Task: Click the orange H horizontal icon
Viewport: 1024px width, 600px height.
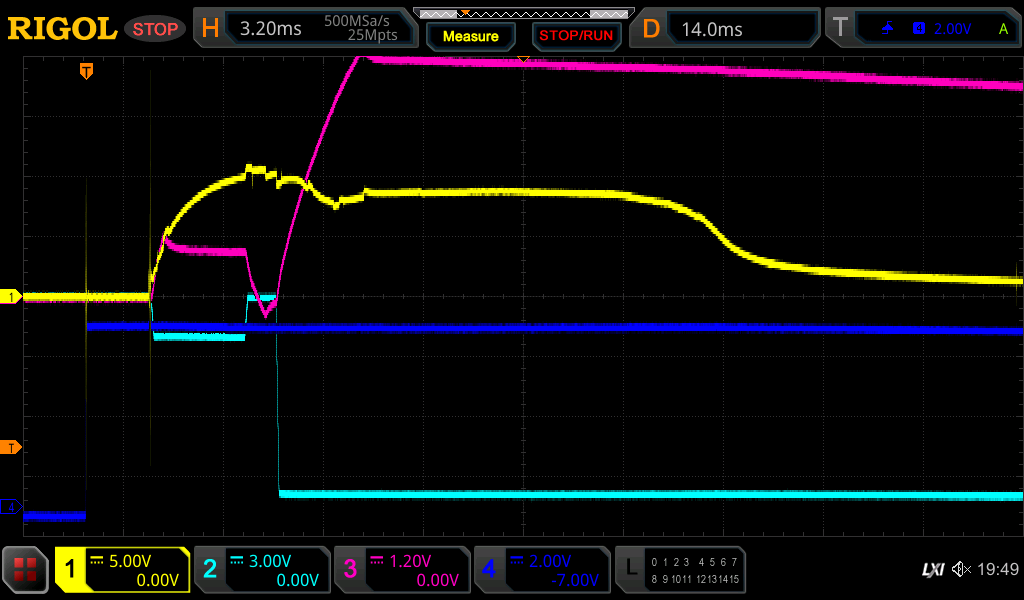Action: [210, 29]
